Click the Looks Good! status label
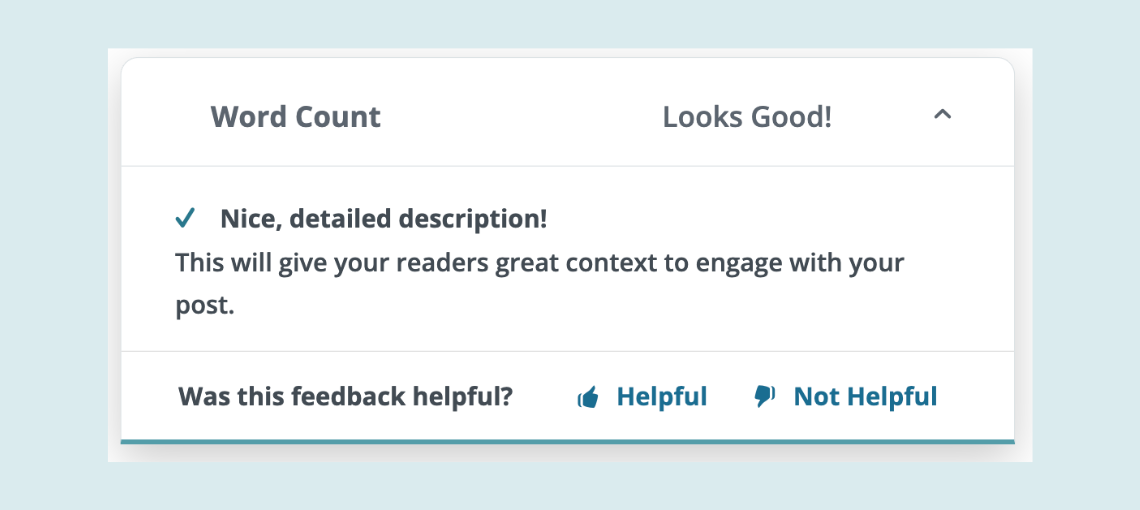Screen dimensions: 1140x510 click(x=747, y=116)
